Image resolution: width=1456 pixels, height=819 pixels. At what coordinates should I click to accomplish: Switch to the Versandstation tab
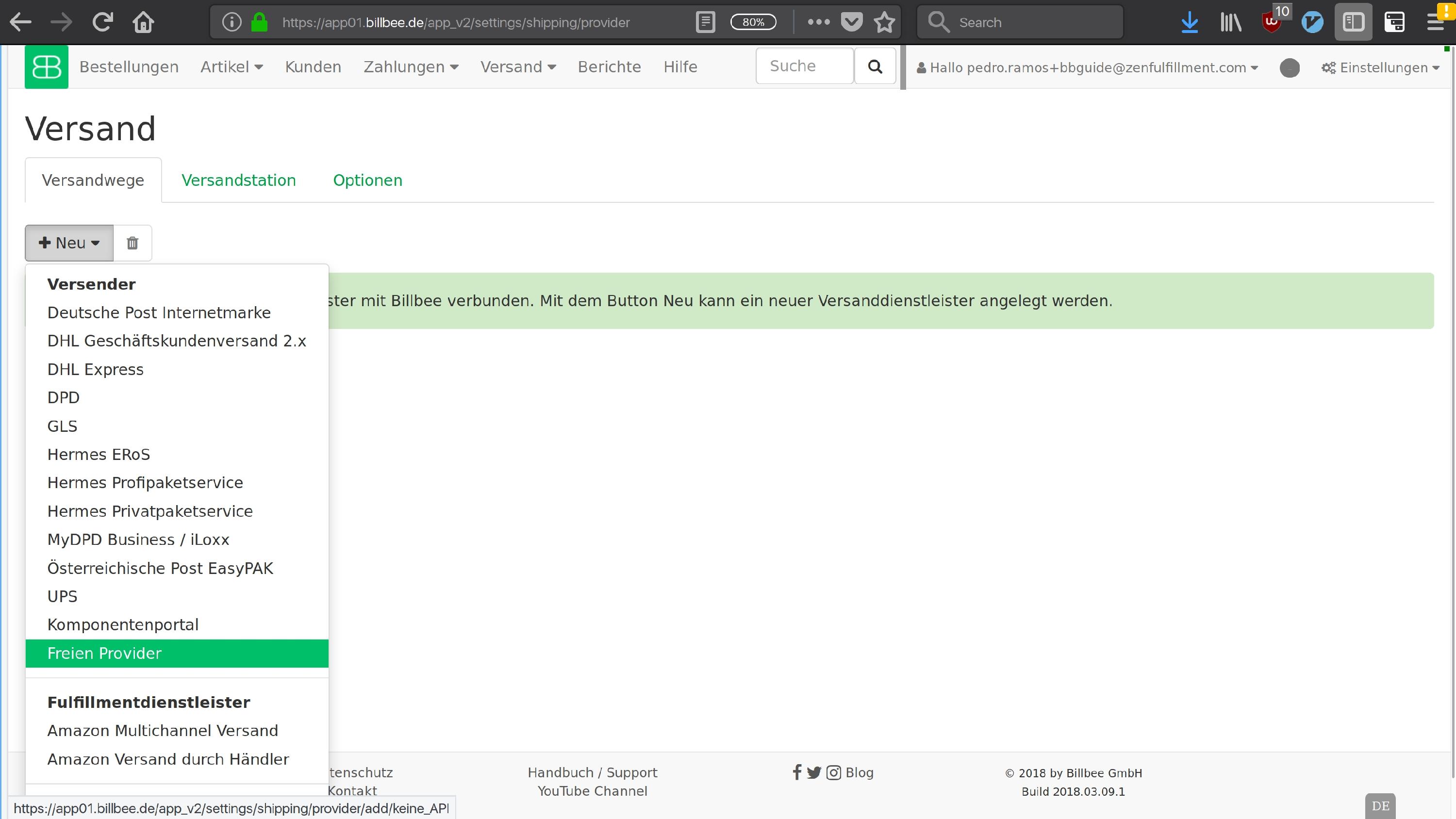238,180
